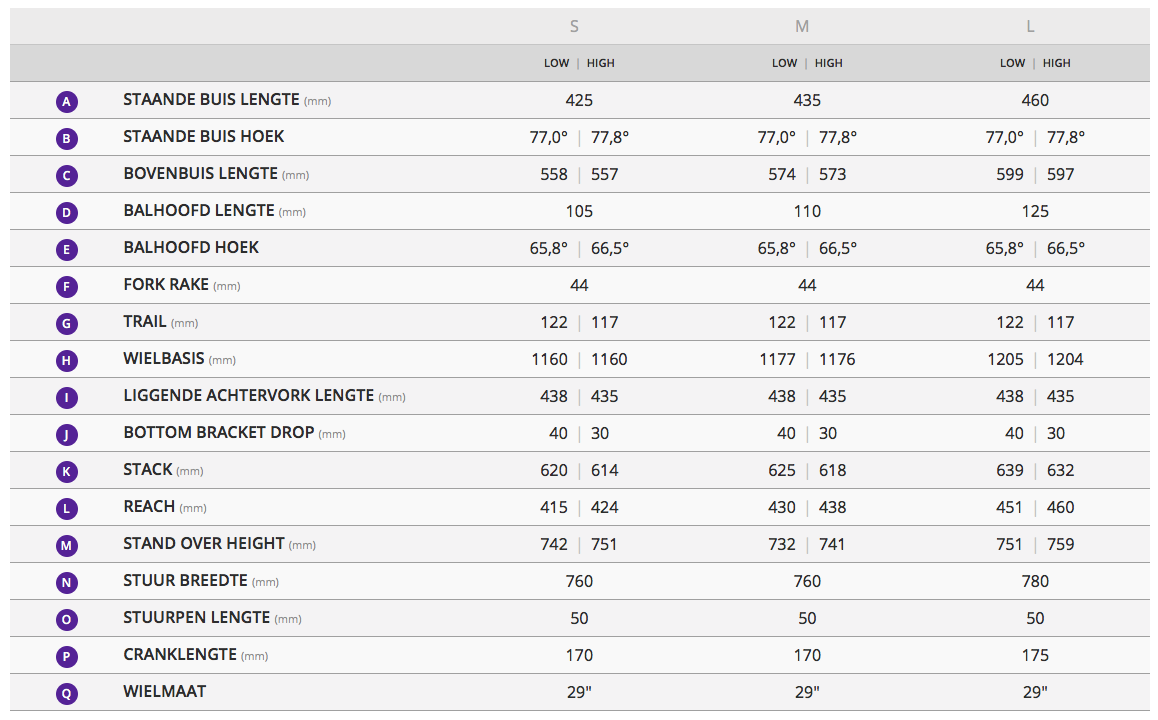Click the purple H icon beside Wielbasis
1158x720 pixels.
(x=67, y=361)
